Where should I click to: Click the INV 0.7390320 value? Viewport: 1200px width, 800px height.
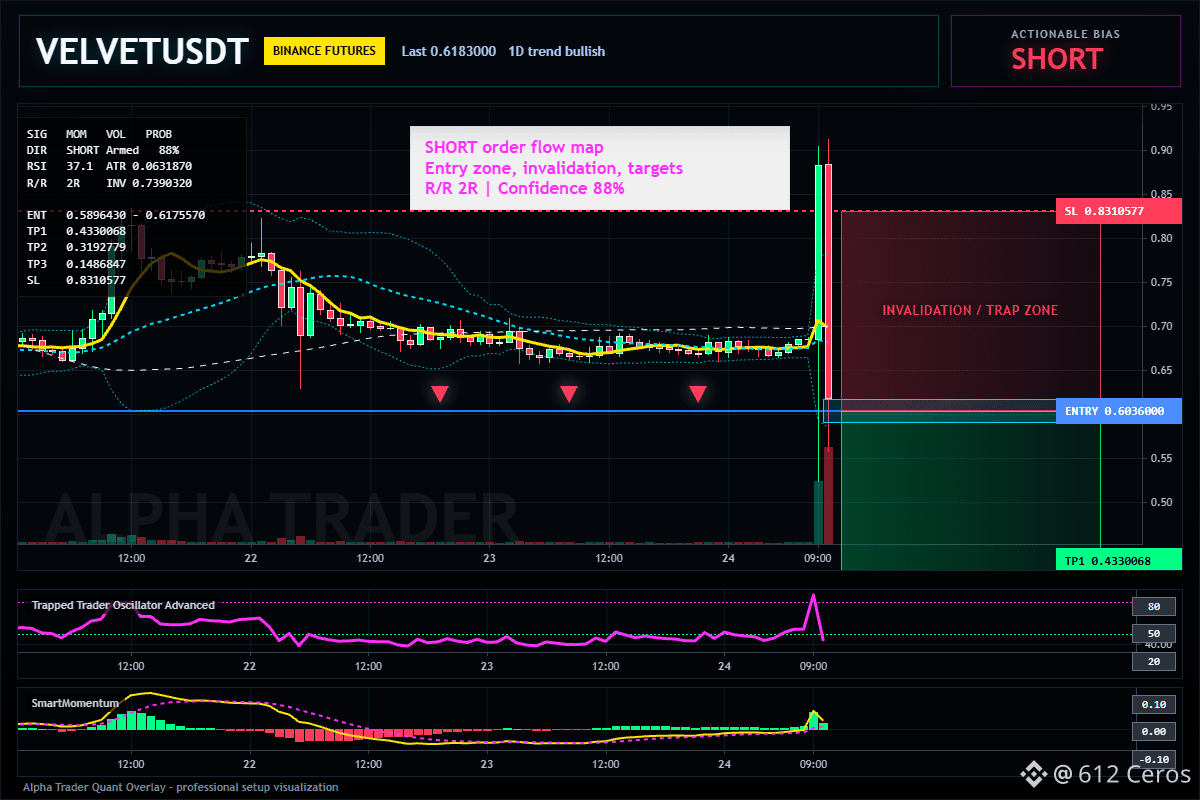(x=149, y=183)
